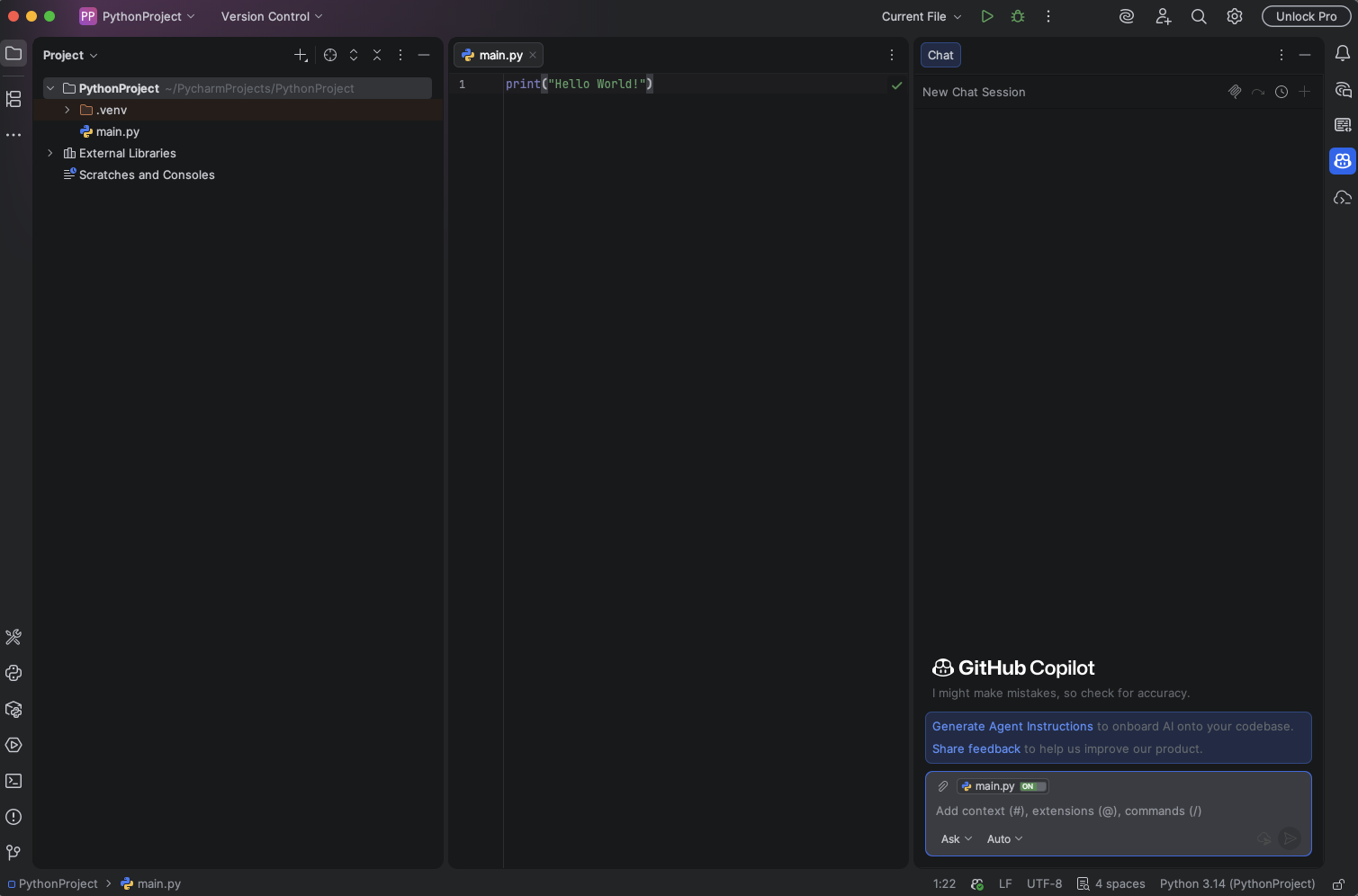This screenshot has height=896, width=1358.
Task: Open the Ask chat mode dropdown
Action: (957, 838)
